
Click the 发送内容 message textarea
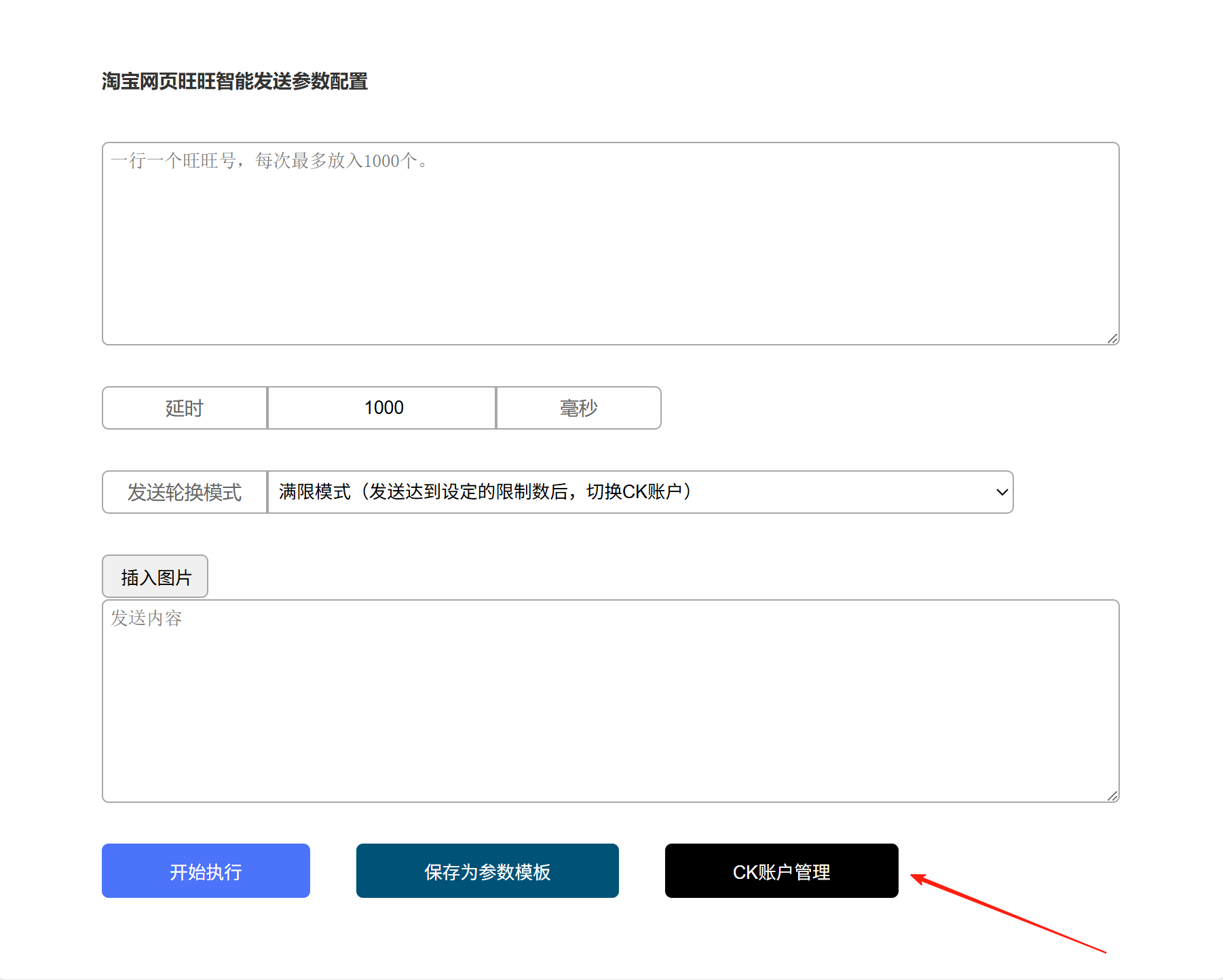[x=610, y=701]
